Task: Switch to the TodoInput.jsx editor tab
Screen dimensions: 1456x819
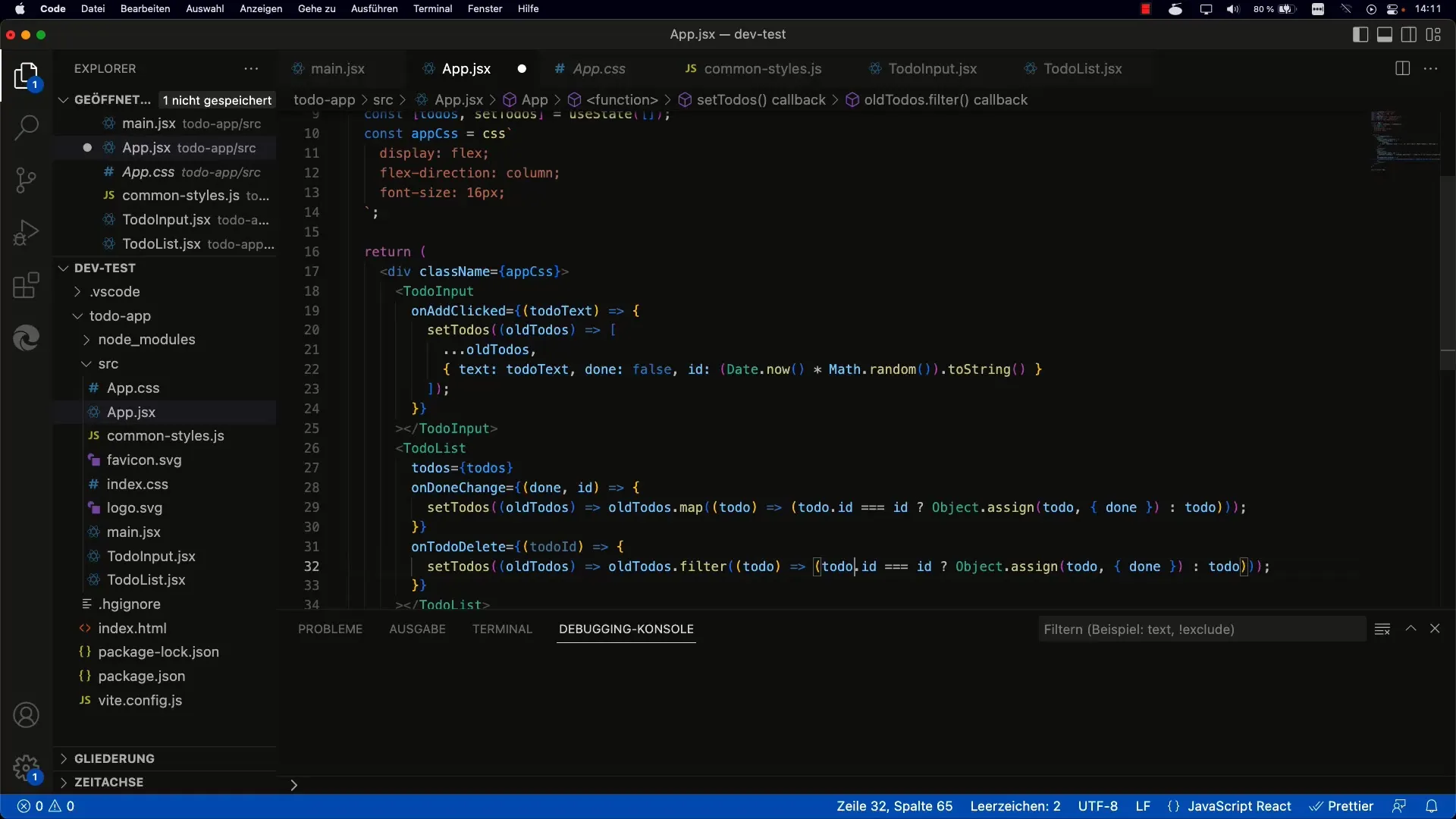Action: click(x=932, y=69)
